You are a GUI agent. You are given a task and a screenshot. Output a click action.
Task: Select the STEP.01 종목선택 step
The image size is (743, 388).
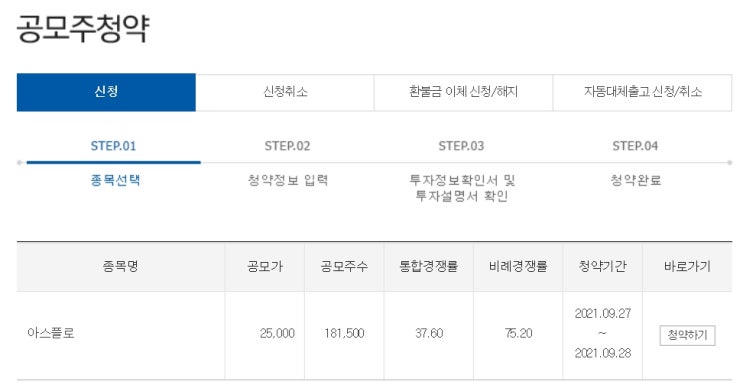tap(114, 162)
